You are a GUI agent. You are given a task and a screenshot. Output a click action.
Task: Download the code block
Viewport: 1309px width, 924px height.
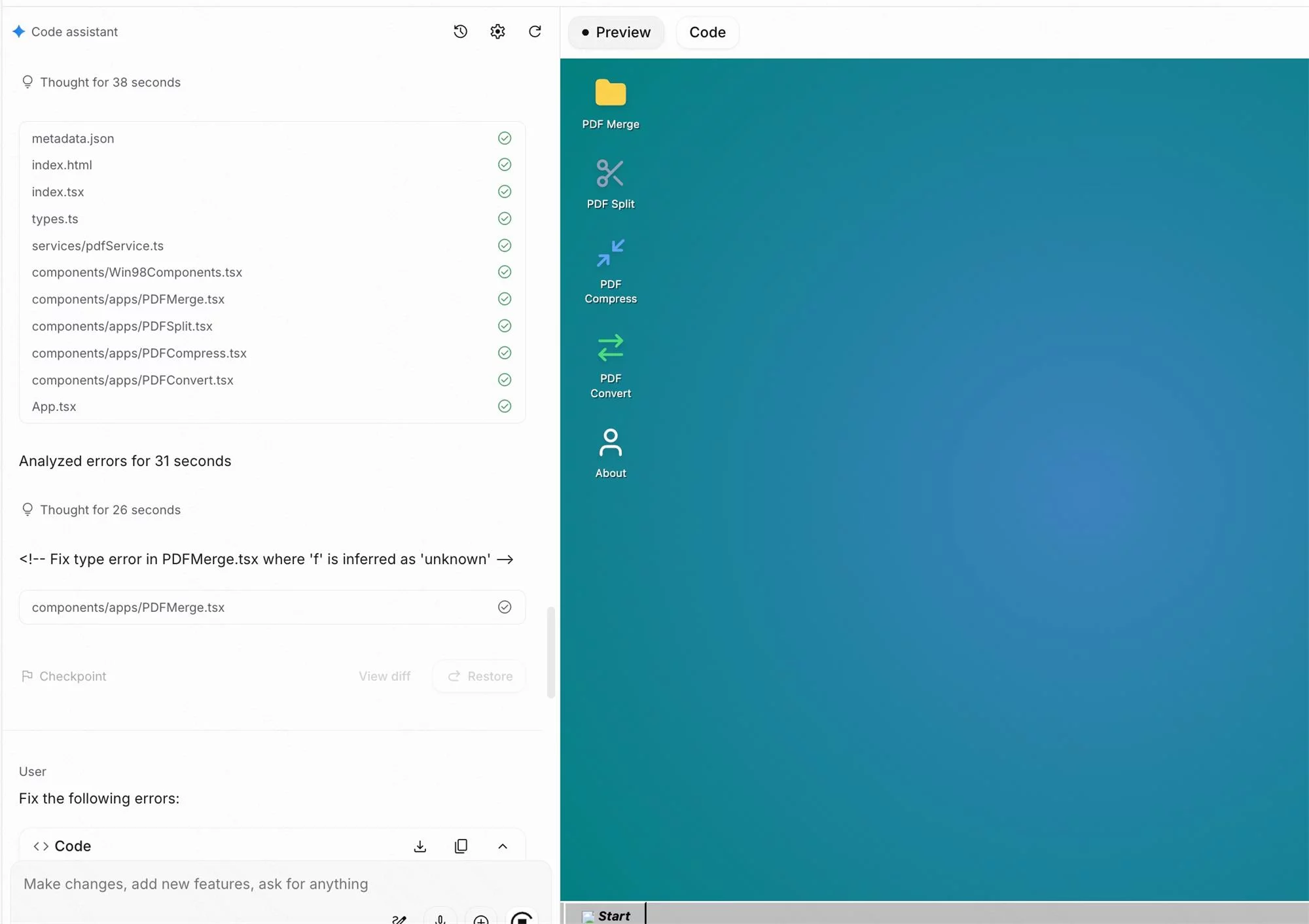tap(420, 845)
